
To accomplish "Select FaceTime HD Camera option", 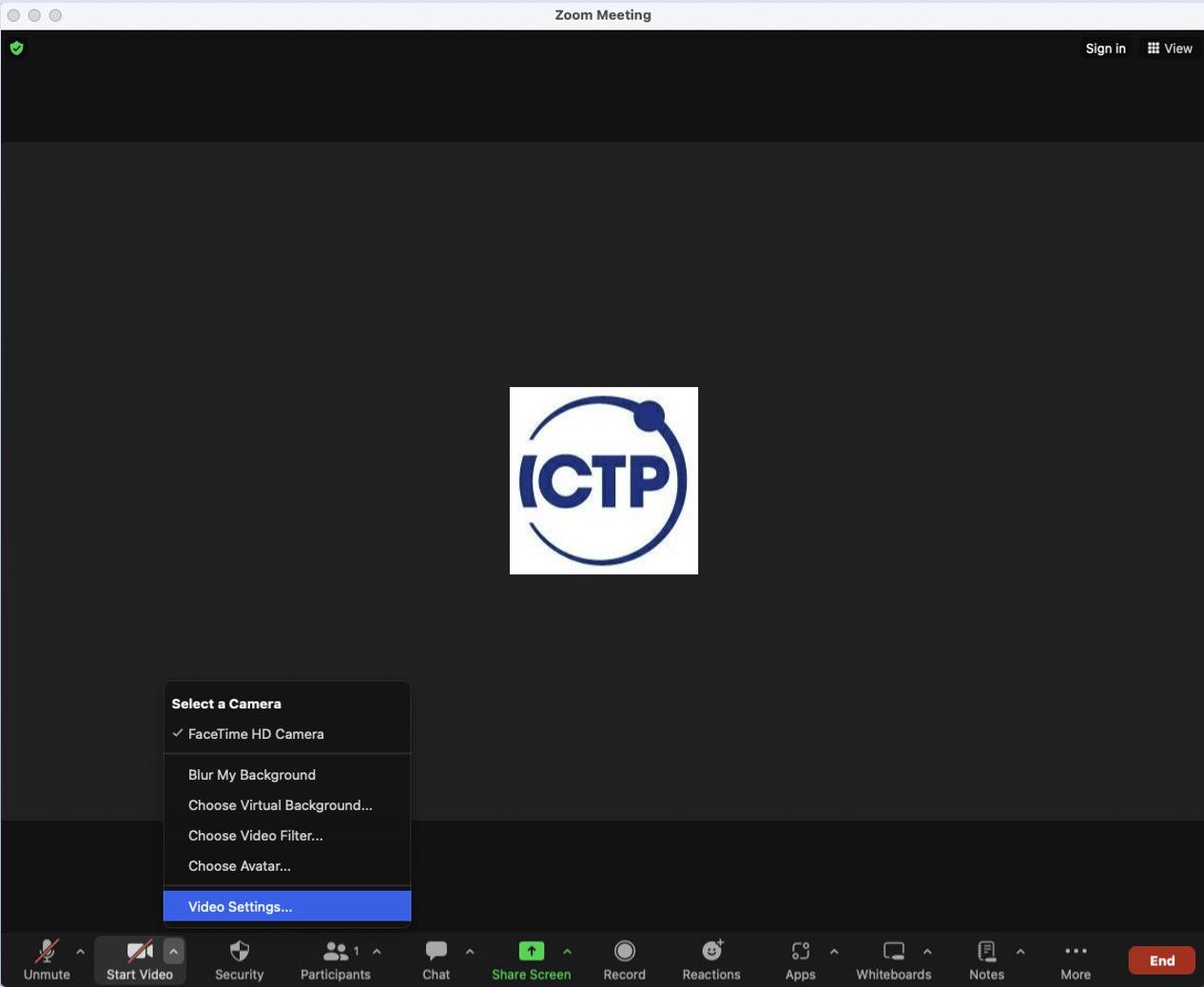I will click(256, 734).
